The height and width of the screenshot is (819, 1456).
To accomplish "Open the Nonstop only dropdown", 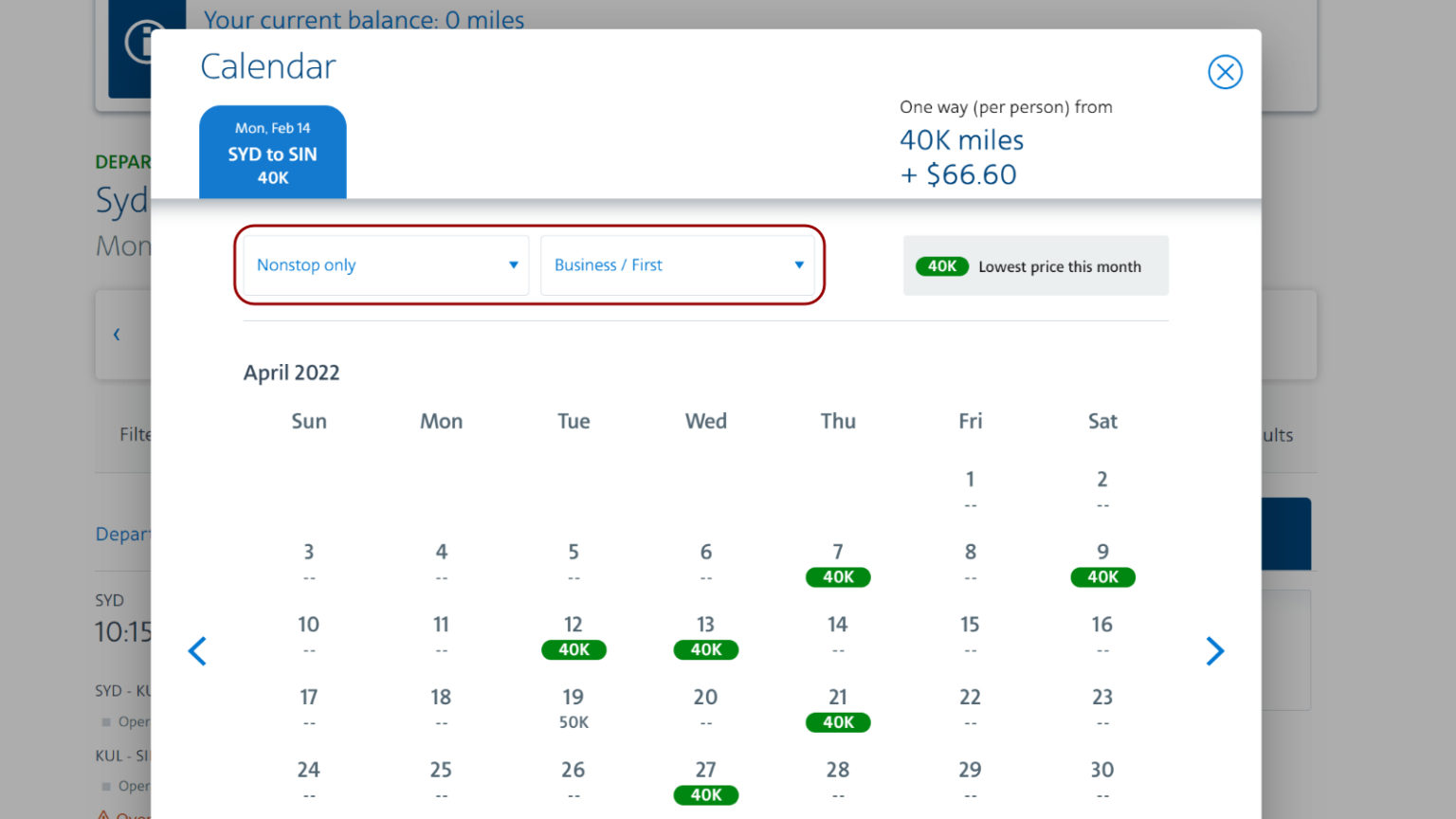I will point(384,264).
